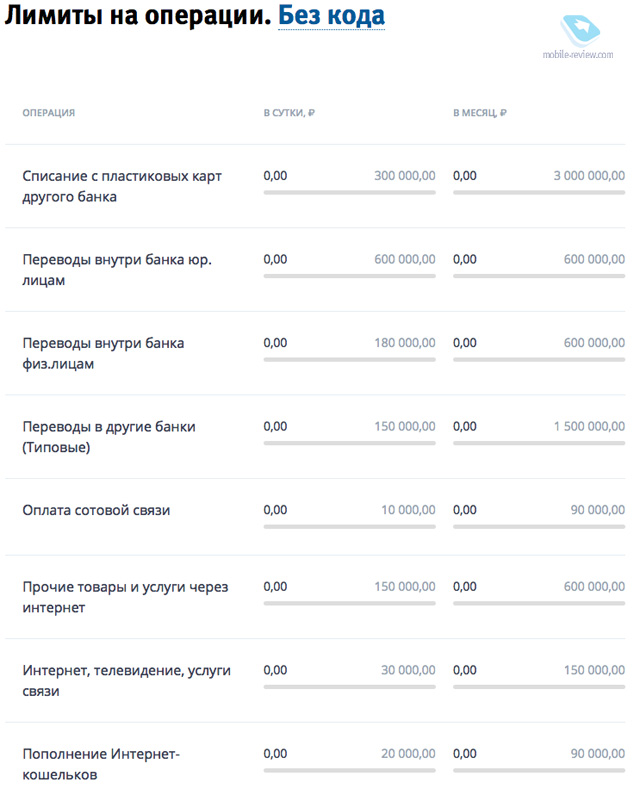Click daily limit bar for 'Переводы внутри банка юр. лицам'
Viewport: 640px width, 795px height.
click(x=349, y=276)
